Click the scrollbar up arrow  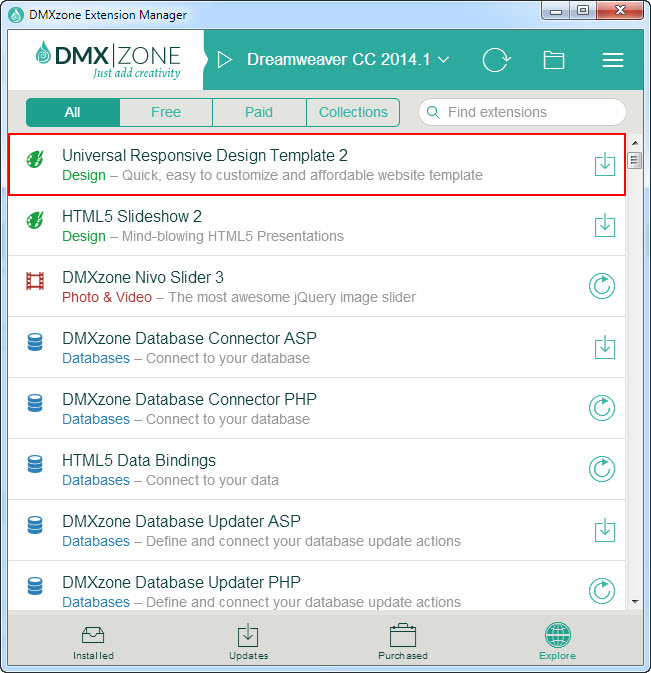tap(635, 143)
